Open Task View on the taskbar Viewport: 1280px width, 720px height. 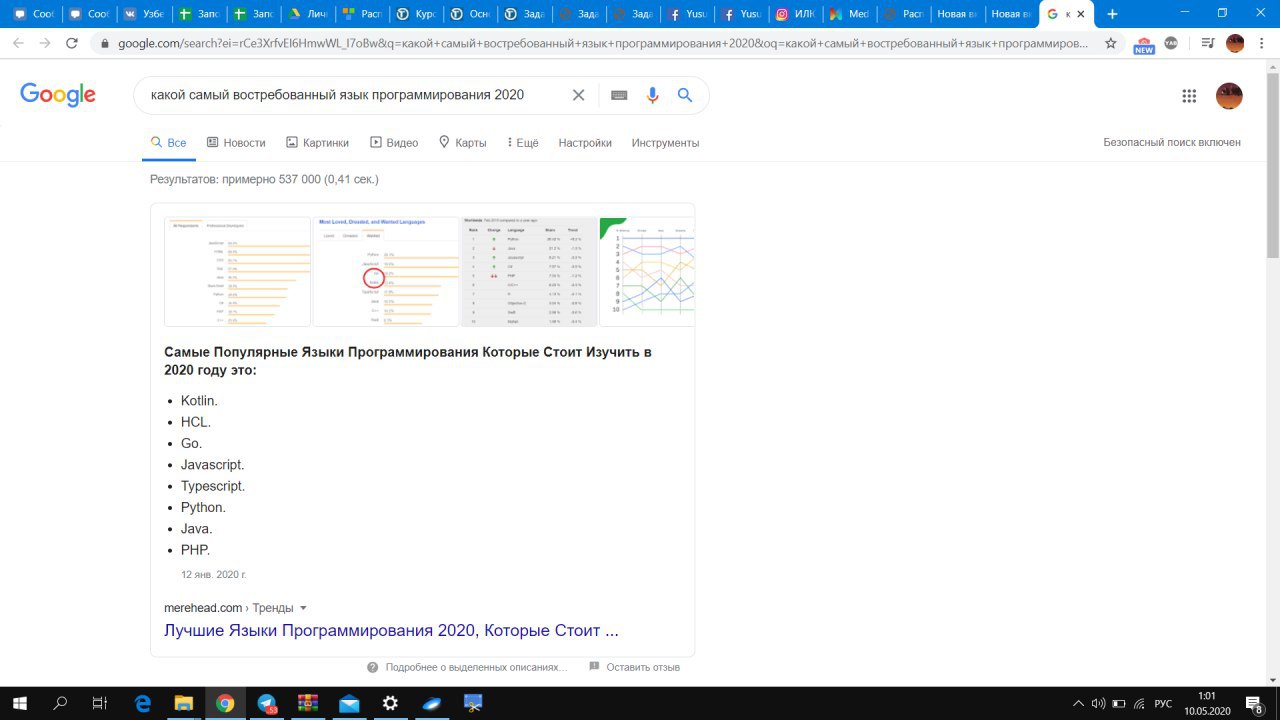(99, 703)
